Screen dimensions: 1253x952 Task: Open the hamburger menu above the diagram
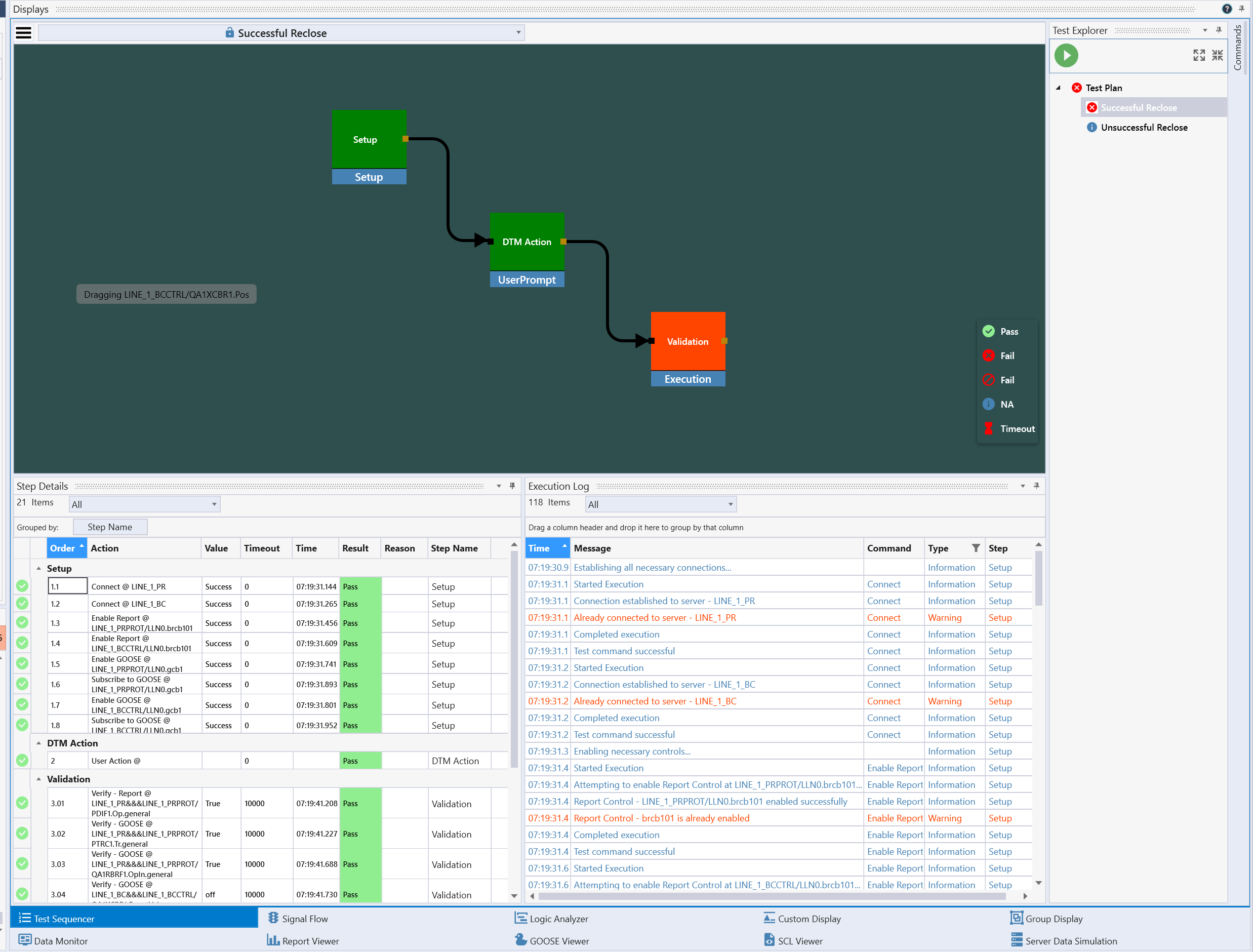[x=23, y=32]
